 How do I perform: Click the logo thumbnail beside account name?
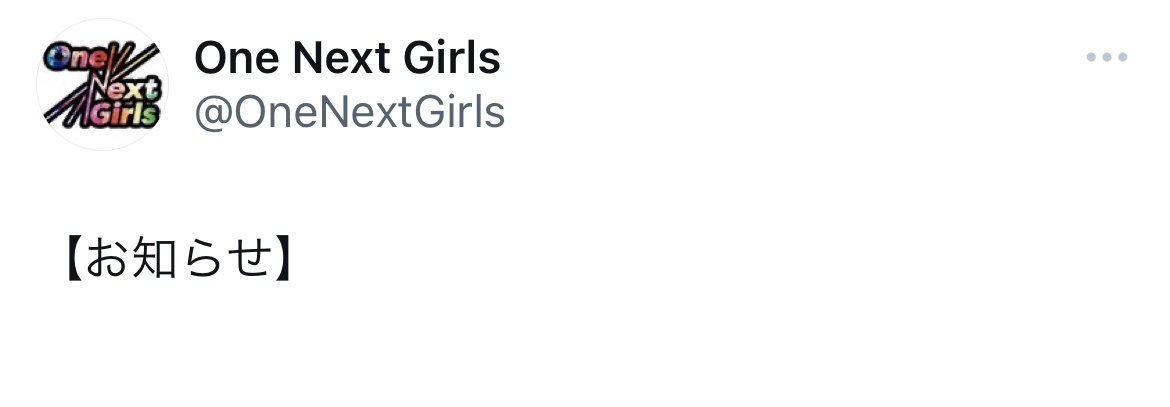(101, 85)
